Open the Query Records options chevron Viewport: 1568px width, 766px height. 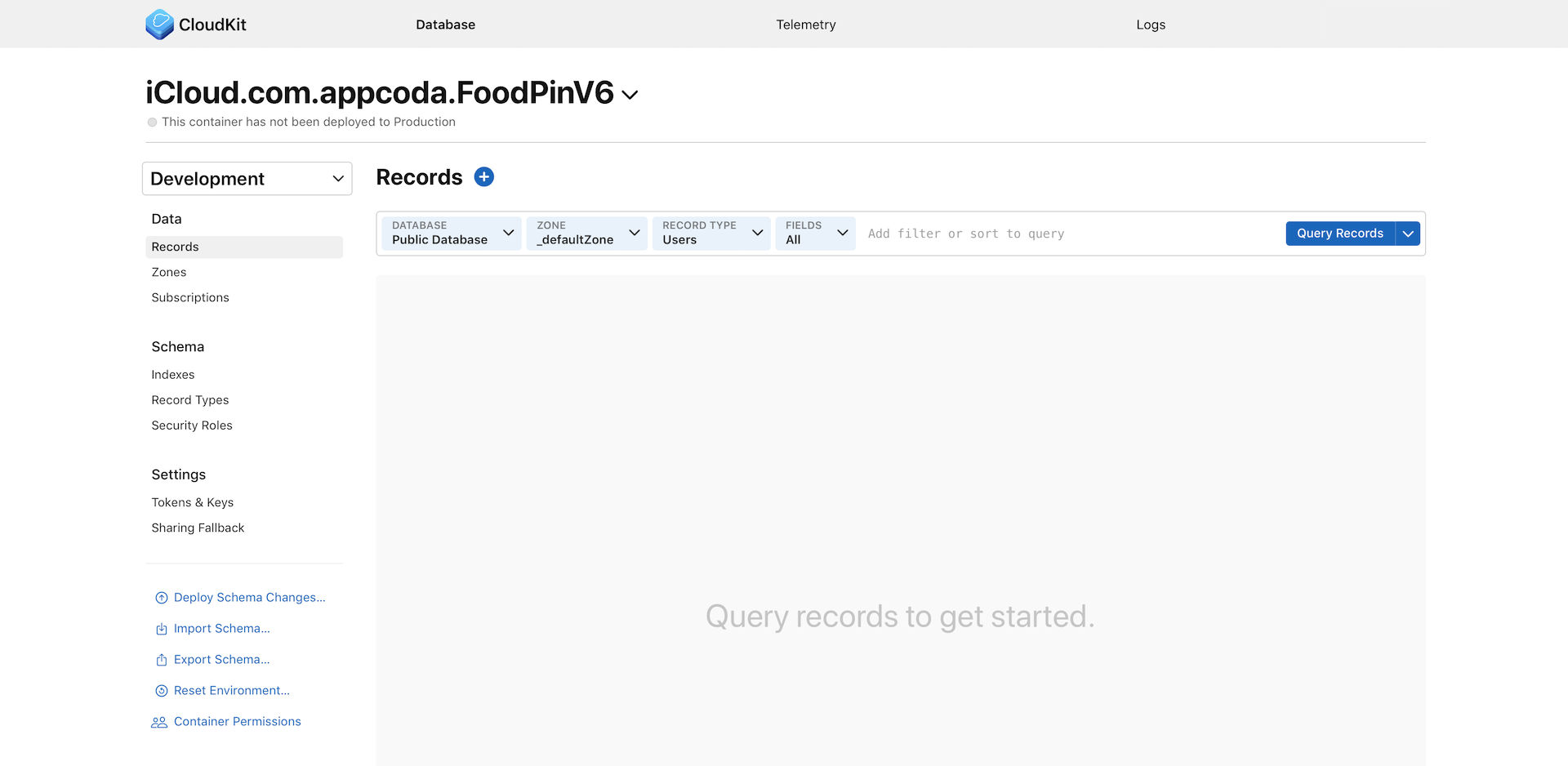click(1408, 234)
